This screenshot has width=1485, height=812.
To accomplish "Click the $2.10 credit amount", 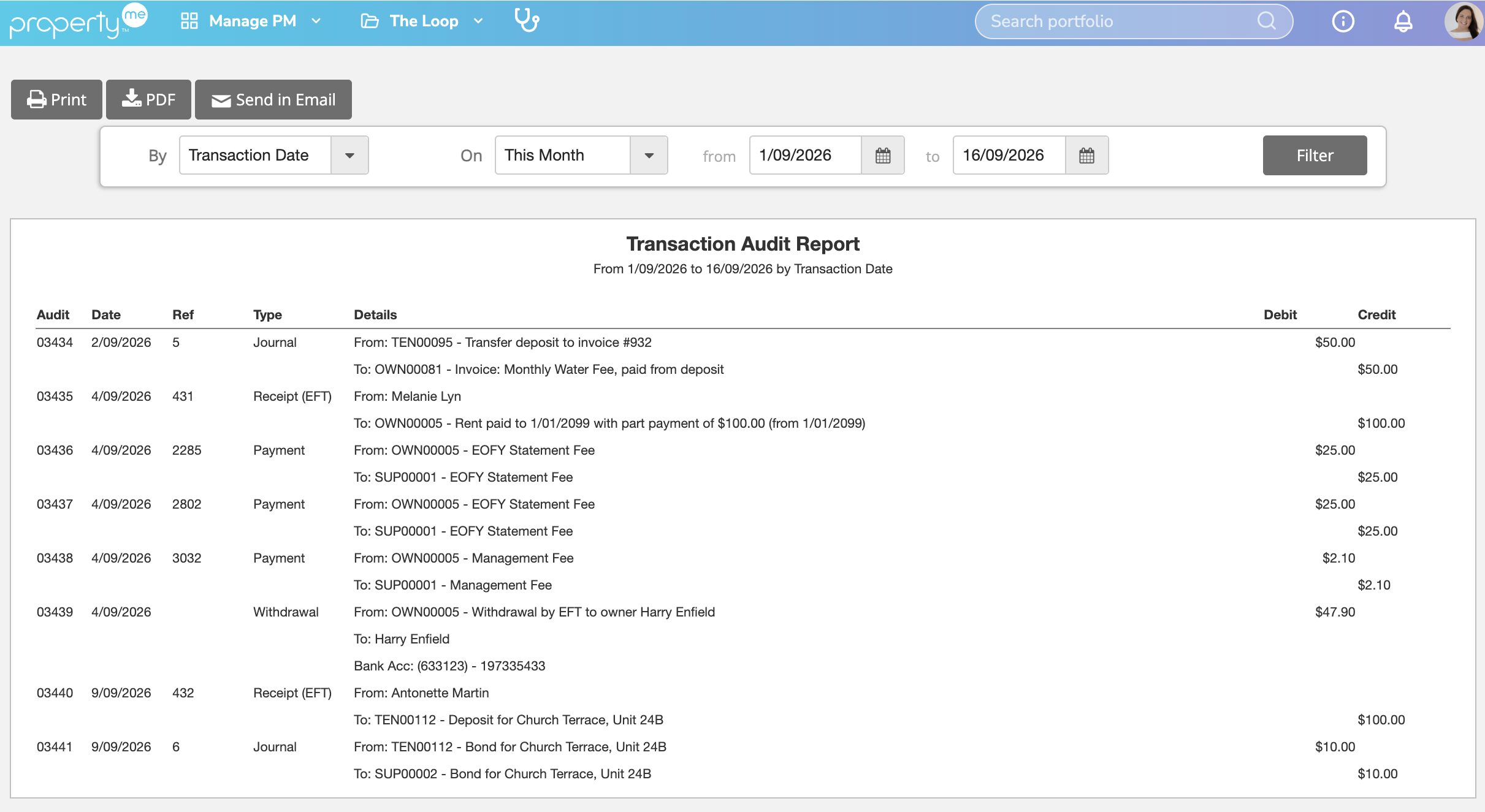I will (x=1373, y=585).
